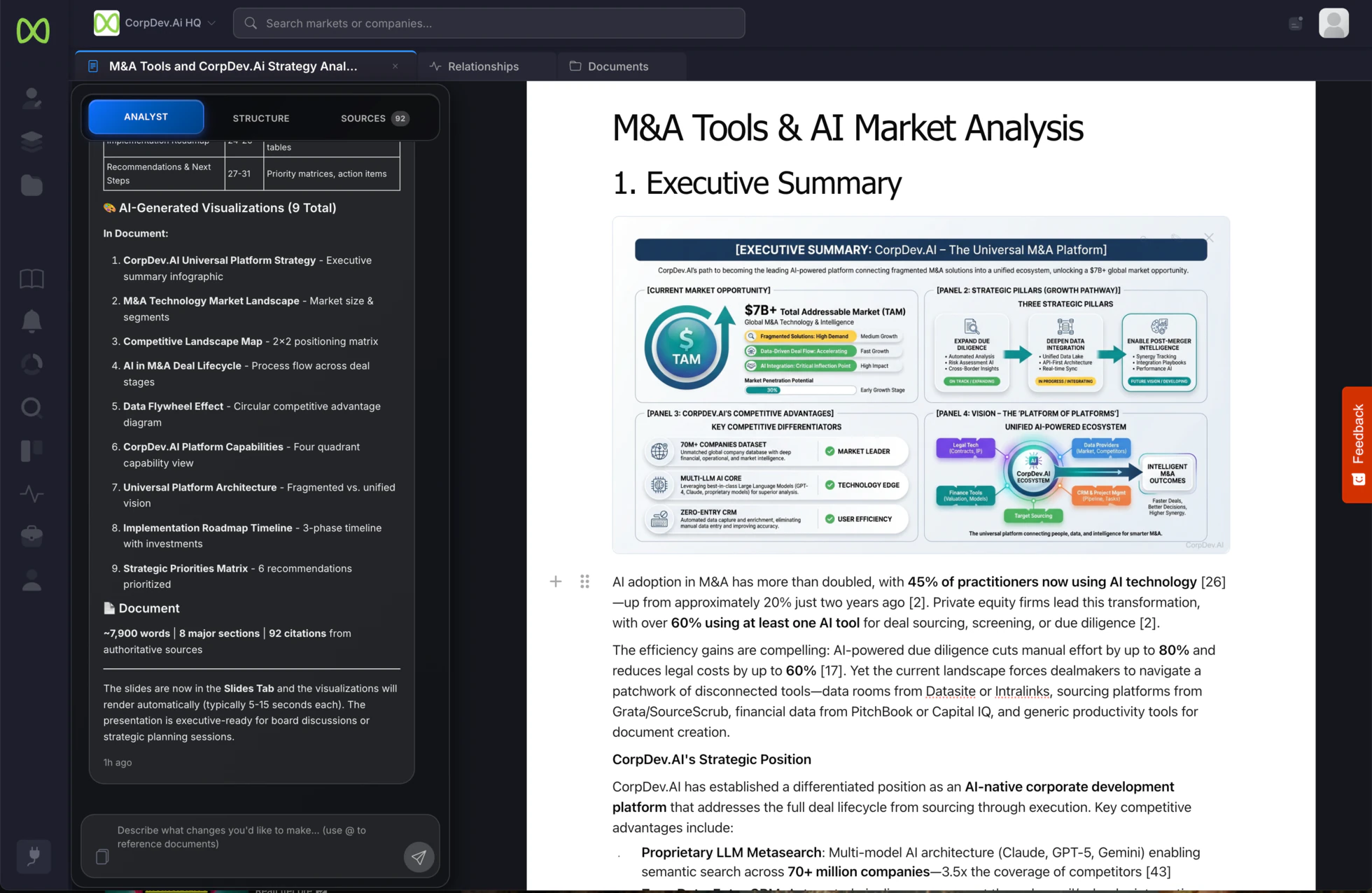
Task: Select the STRUCTURE panel tab
Action: [x=261, y=118]
